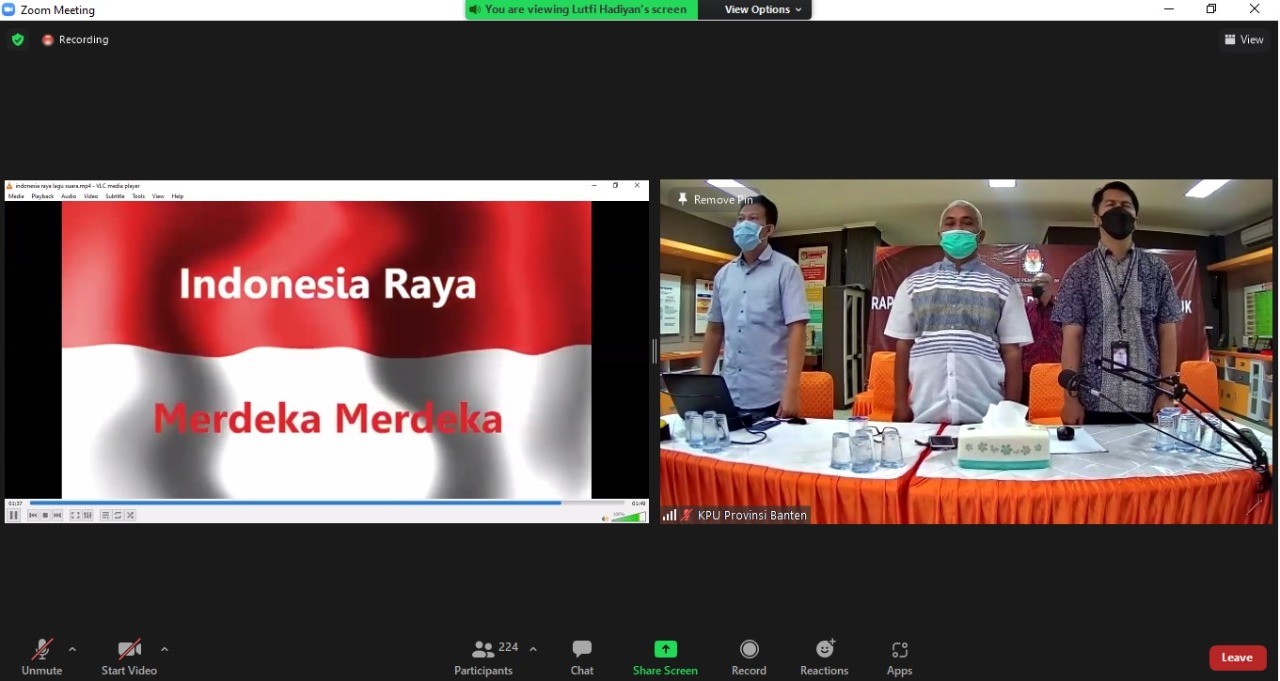Click the green Share Screen icon
Viewport: 1280px width, 681px height.
pyautogui.click(x=665, y=649)
